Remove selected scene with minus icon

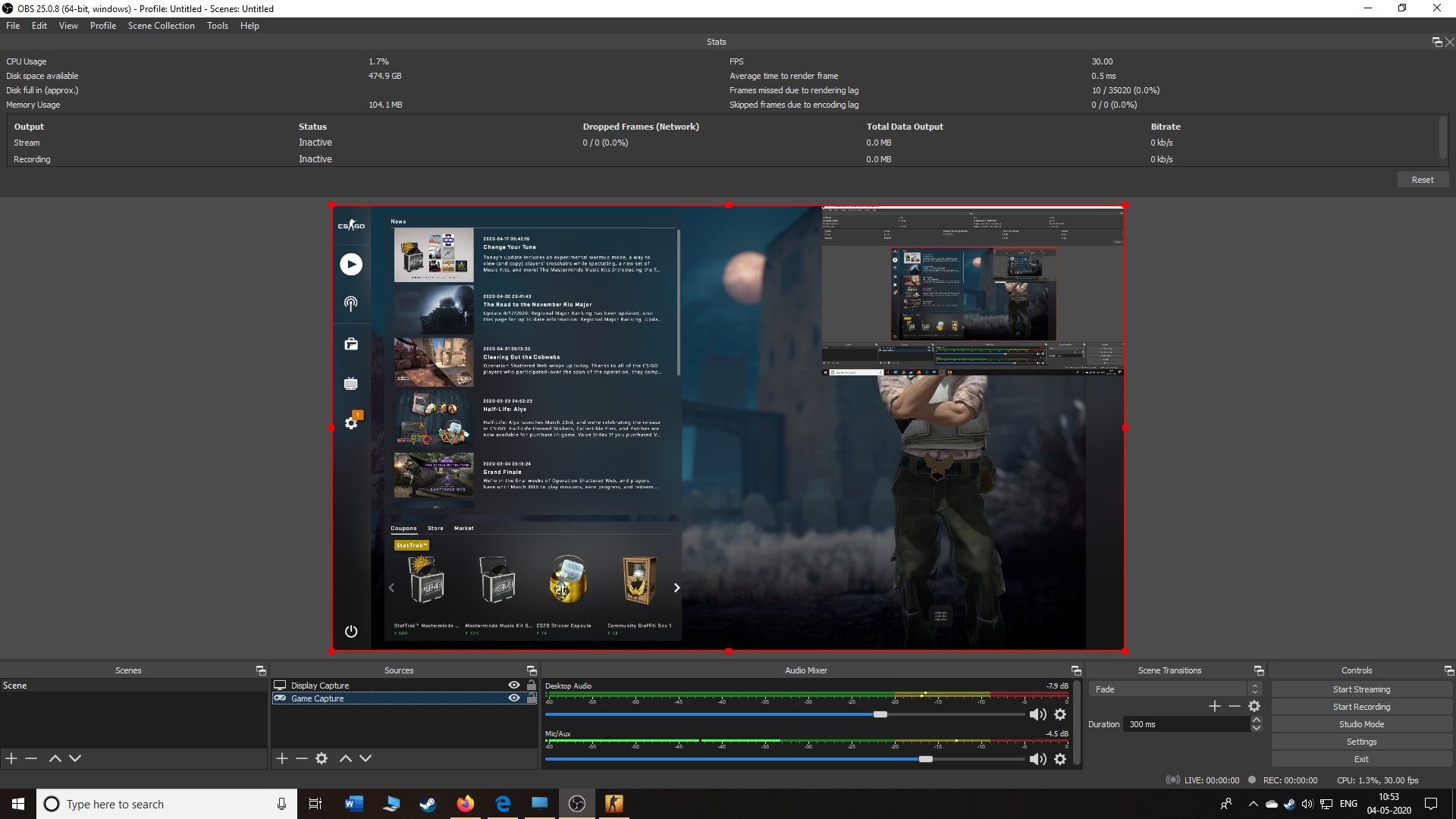(31, 758)
